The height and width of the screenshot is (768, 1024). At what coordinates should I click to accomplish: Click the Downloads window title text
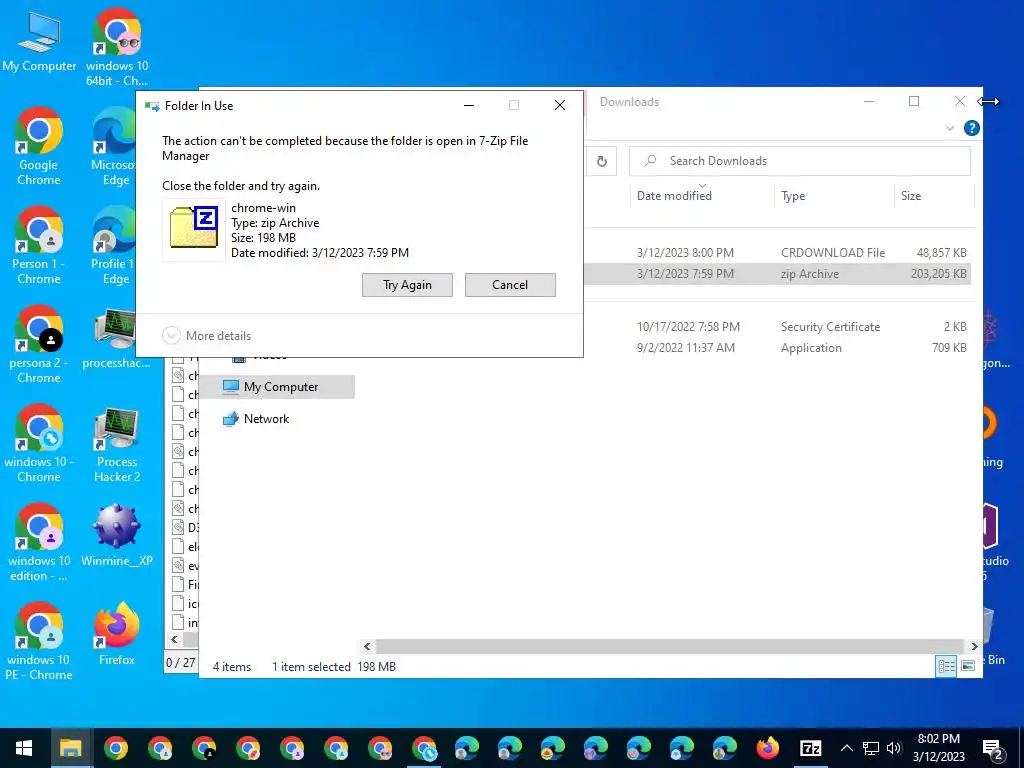630,102
